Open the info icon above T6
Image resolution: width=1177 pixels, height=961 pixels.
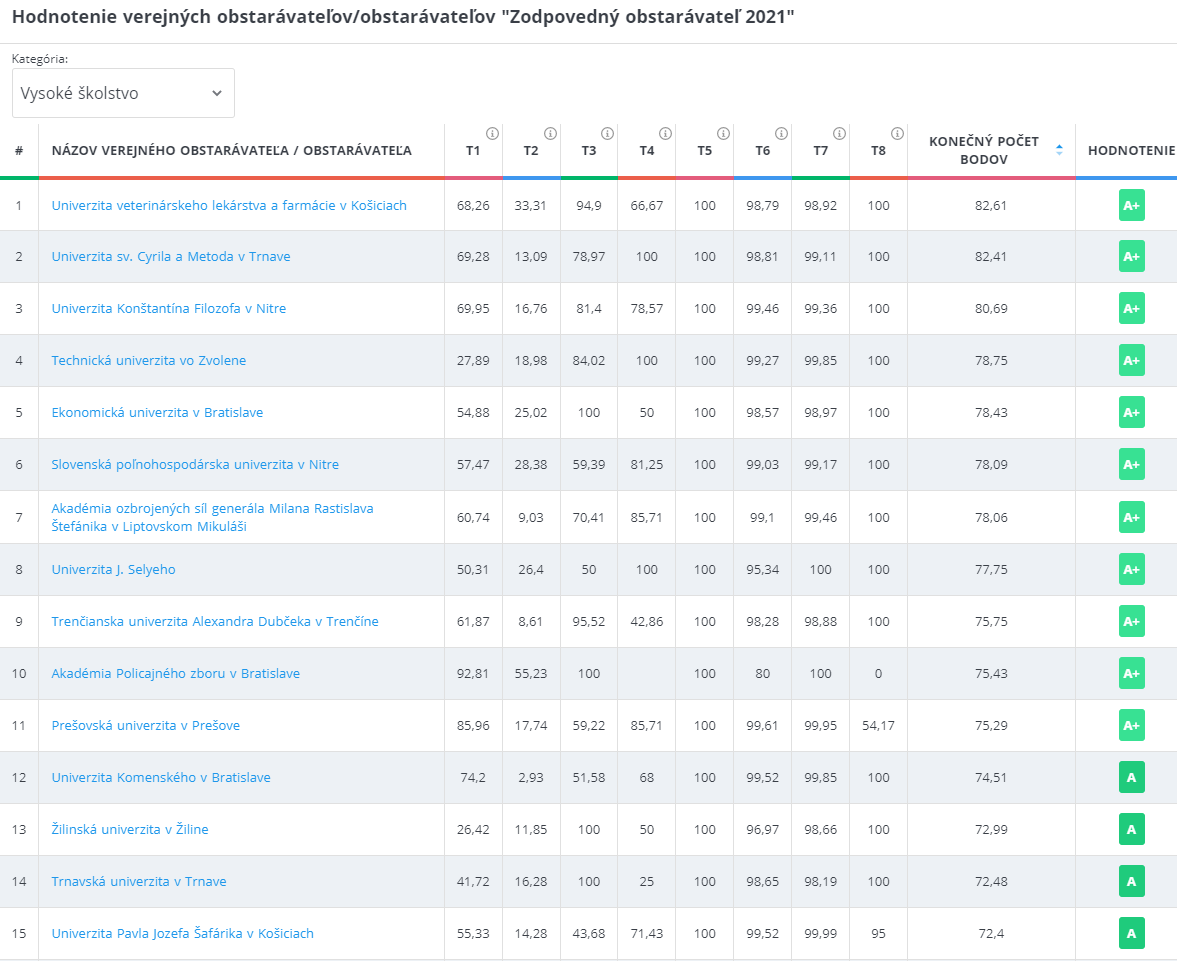pyautogui.click(x=781, y=134)
